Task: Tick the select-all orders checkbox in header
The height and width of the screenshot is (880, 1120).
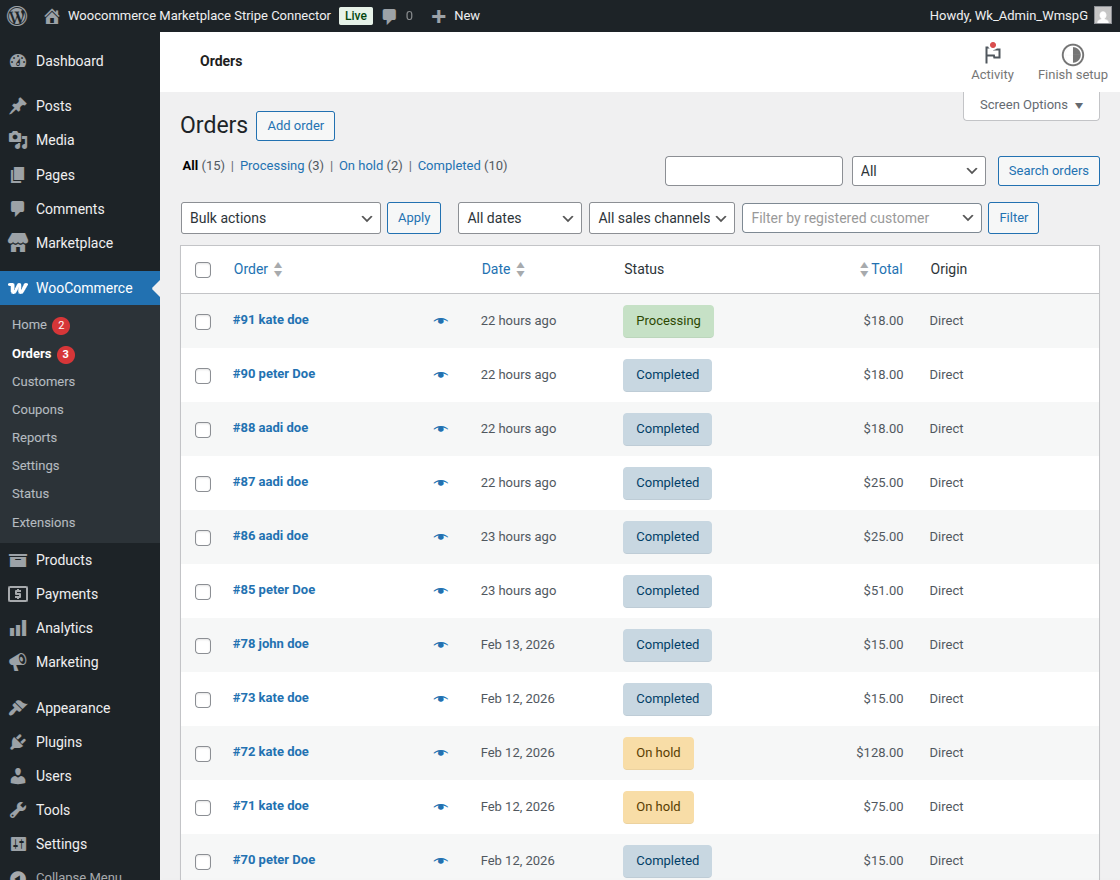Action: pyautogui.click(x=203, y=270)
